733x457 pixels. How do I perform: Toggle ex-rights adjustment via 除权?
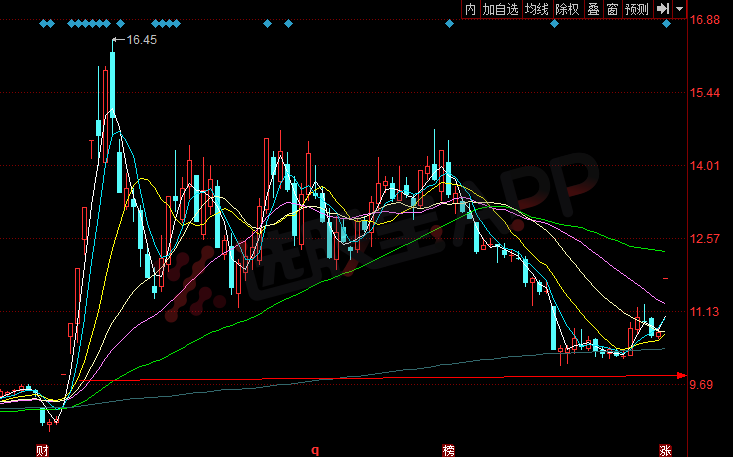(568, 9)
